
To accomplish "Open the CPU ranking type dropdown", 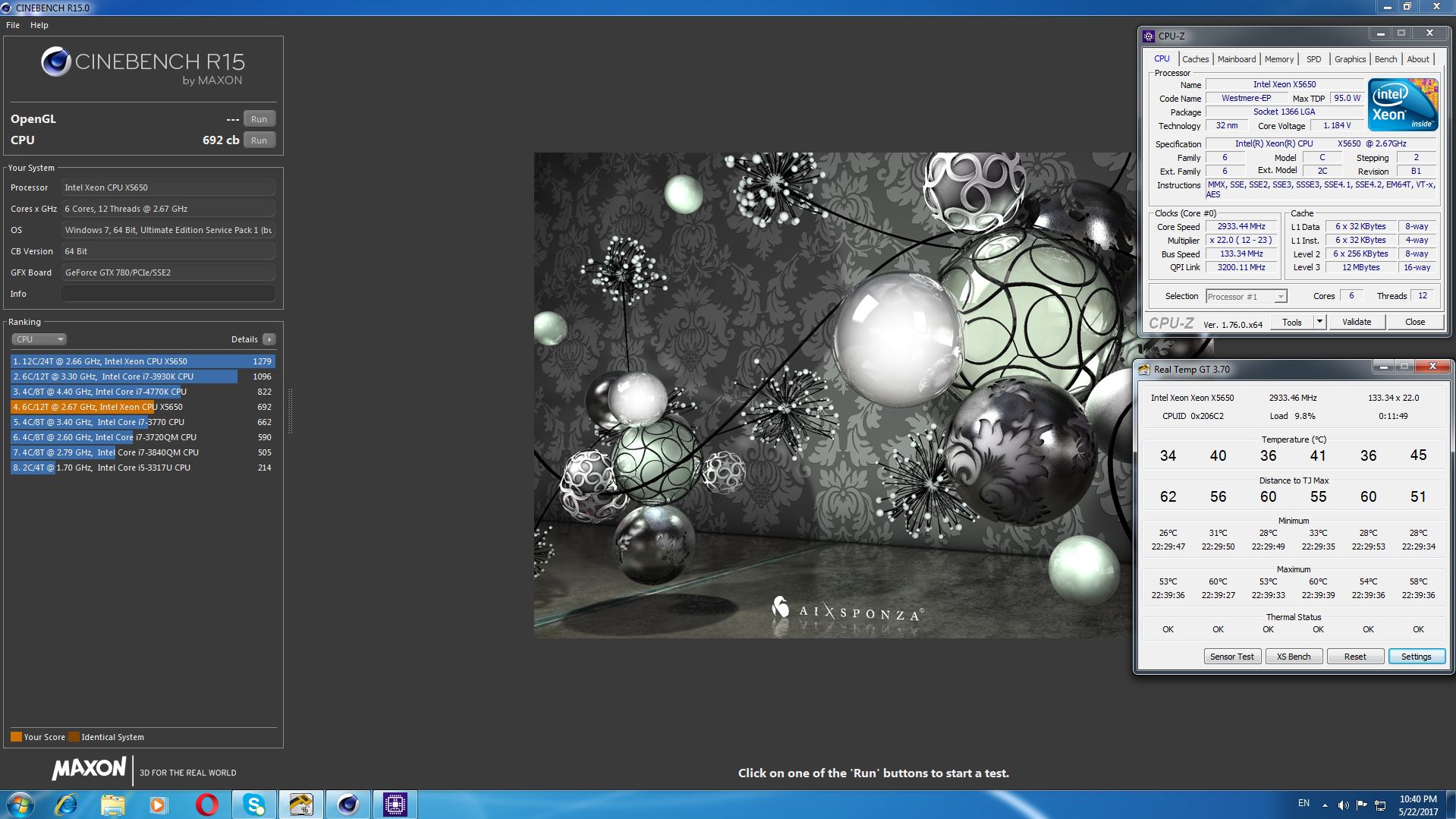I will [x=39, y=339].
